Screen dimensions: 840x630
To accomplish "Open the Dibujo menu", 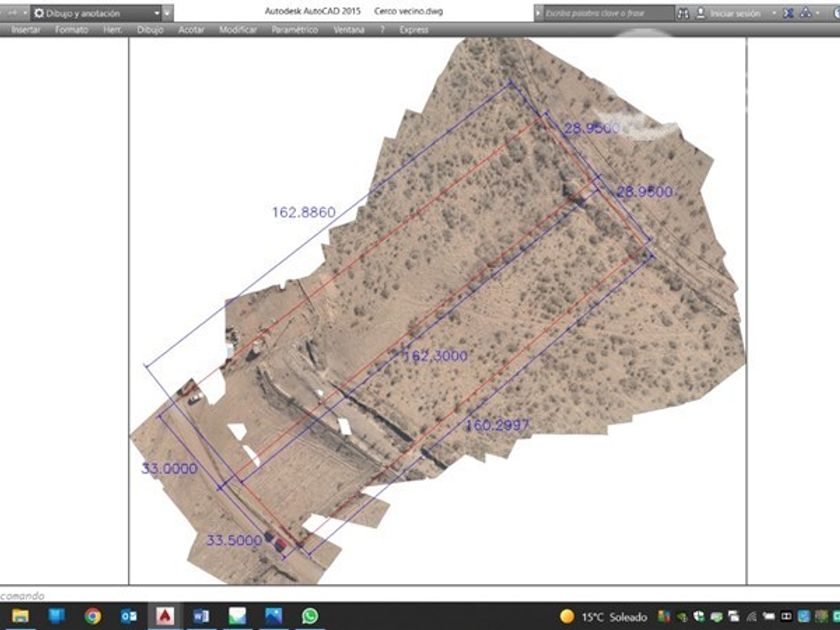I will click(149, 30).
